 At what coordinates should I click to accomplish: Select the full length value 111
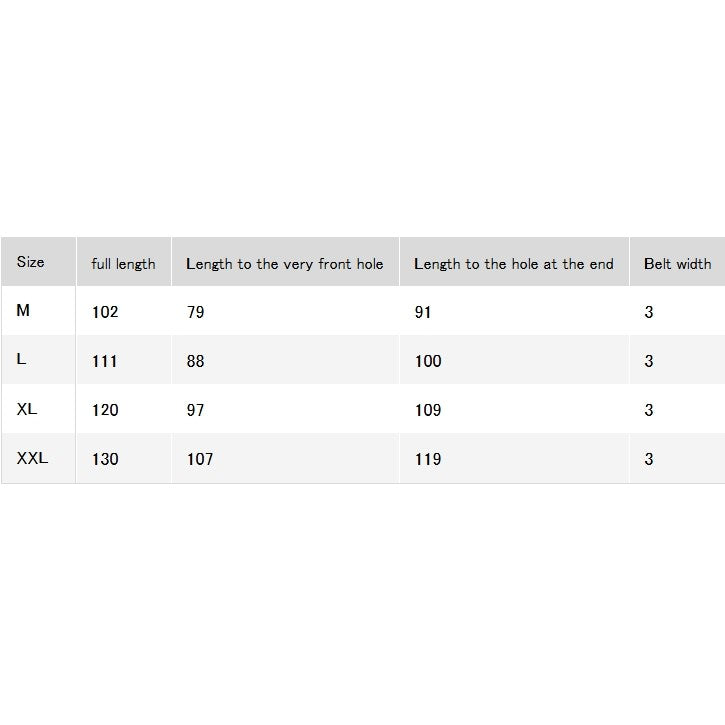click(104, 361)
